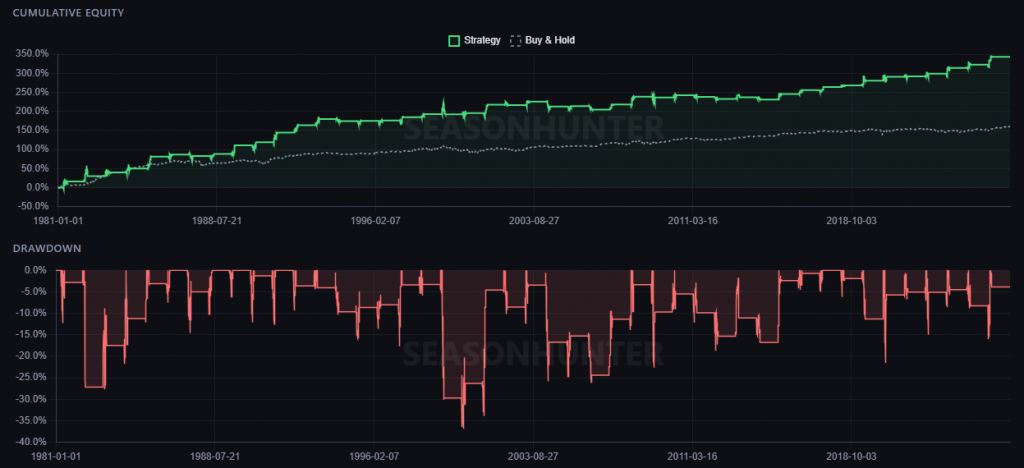Viewport: 1024px width, 468px height.
Task: Click the dashed Buy & Hold legend marker
Action: pyautogui.click(x=516, y=41)
